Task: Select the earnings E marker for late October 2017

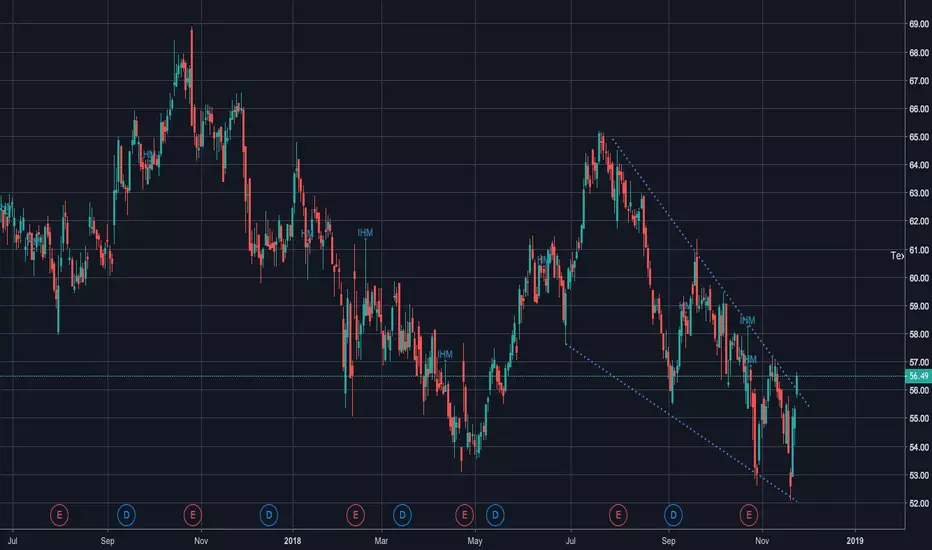Action: coord(193,515)
